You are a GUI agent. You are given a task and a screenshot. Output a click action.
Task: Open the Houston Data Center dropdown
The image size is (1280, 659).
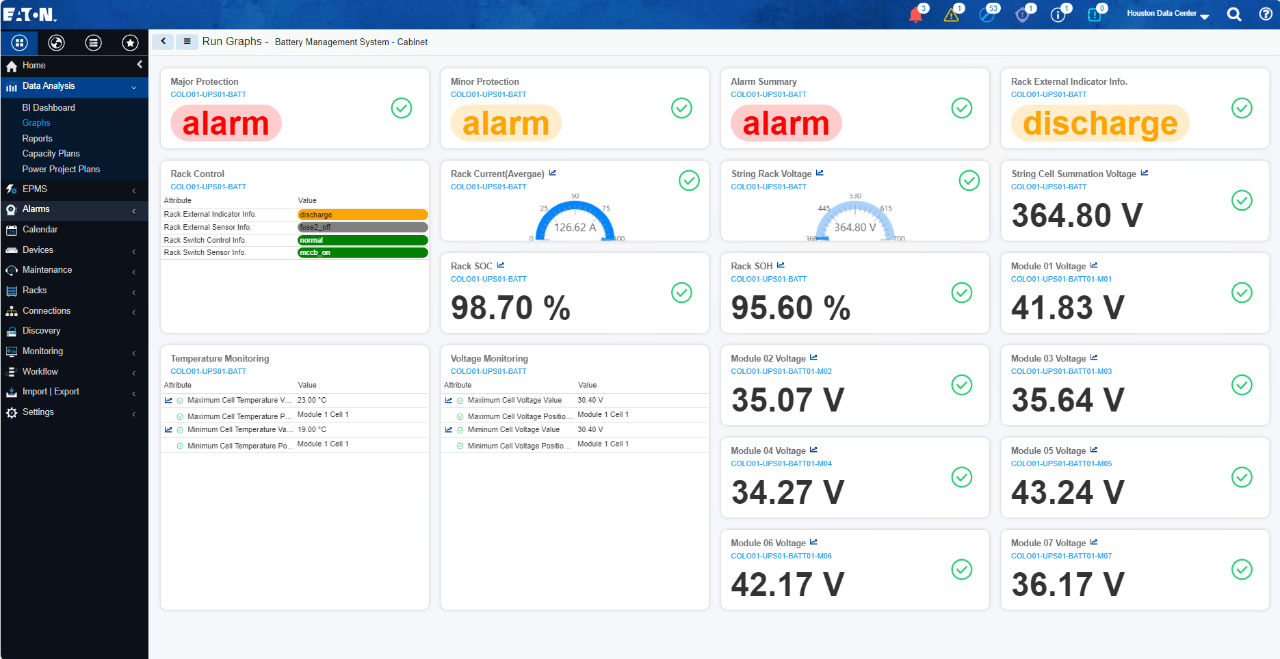[x=1168, y=14]
